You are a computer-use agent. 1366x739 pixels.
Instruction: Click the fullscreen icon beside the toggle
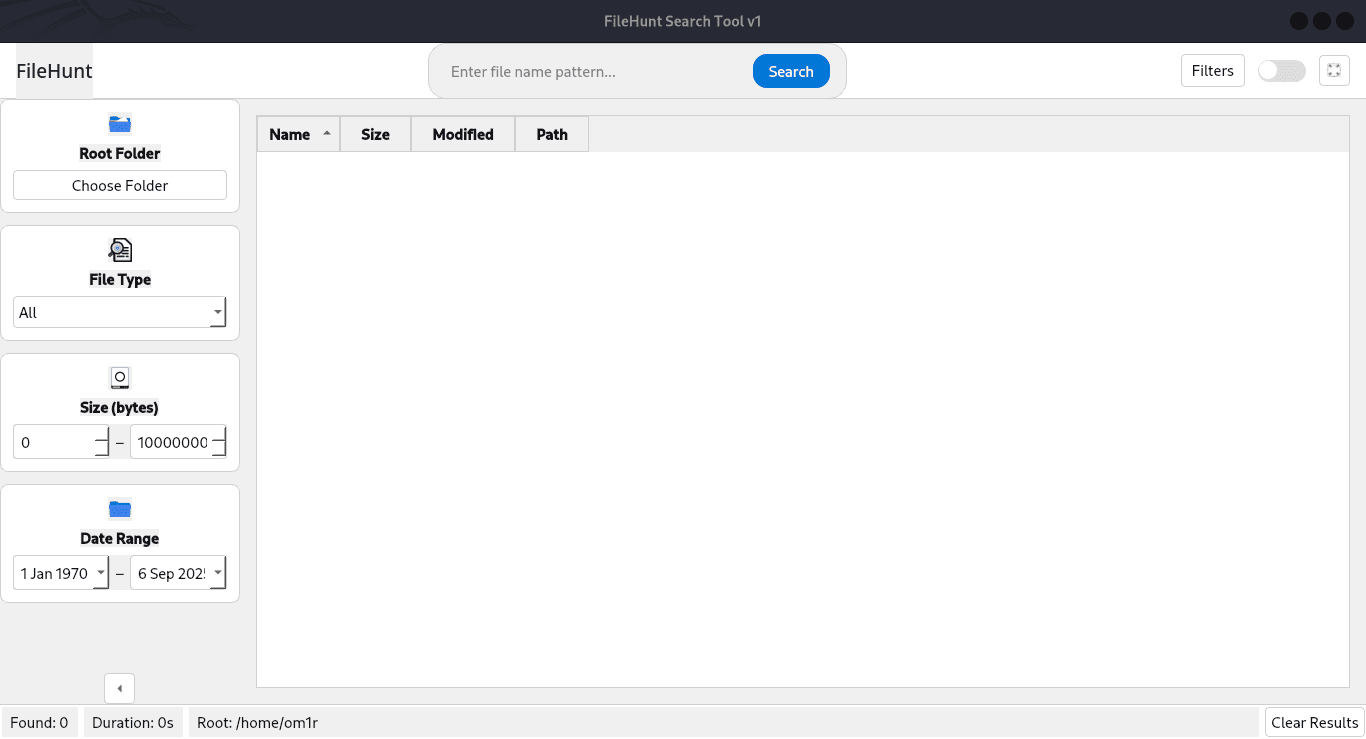pos(1334,71)
